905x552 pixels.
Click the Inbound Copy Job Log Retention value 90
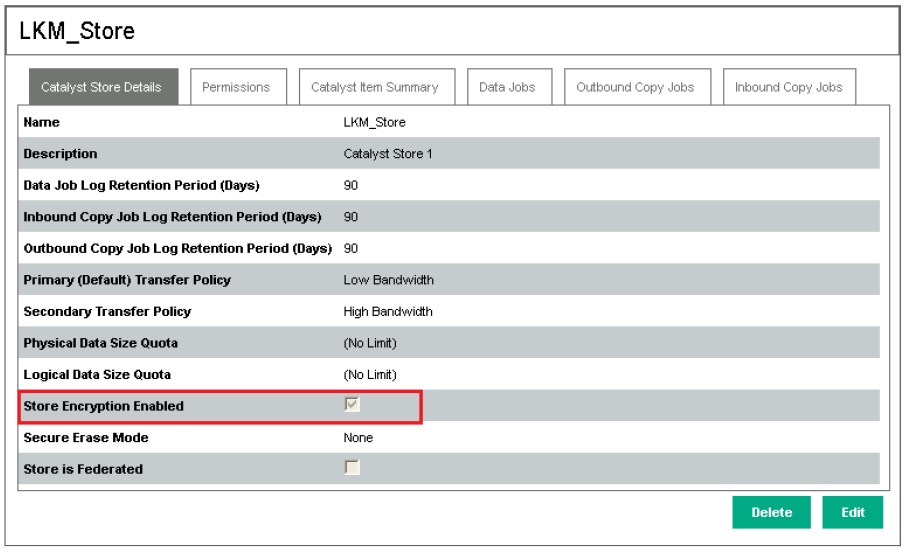click(x=351, y=217)
